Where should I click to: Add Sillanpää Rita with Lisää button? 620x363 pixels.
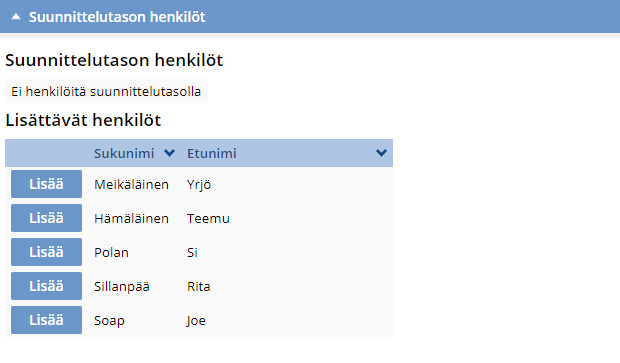click(46, 286)
